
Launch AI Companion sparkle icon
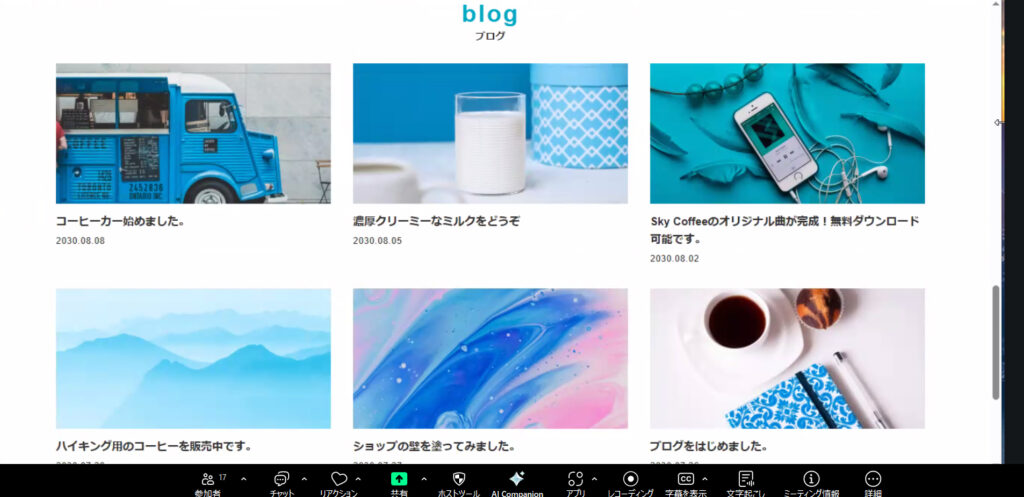point(517,479)
